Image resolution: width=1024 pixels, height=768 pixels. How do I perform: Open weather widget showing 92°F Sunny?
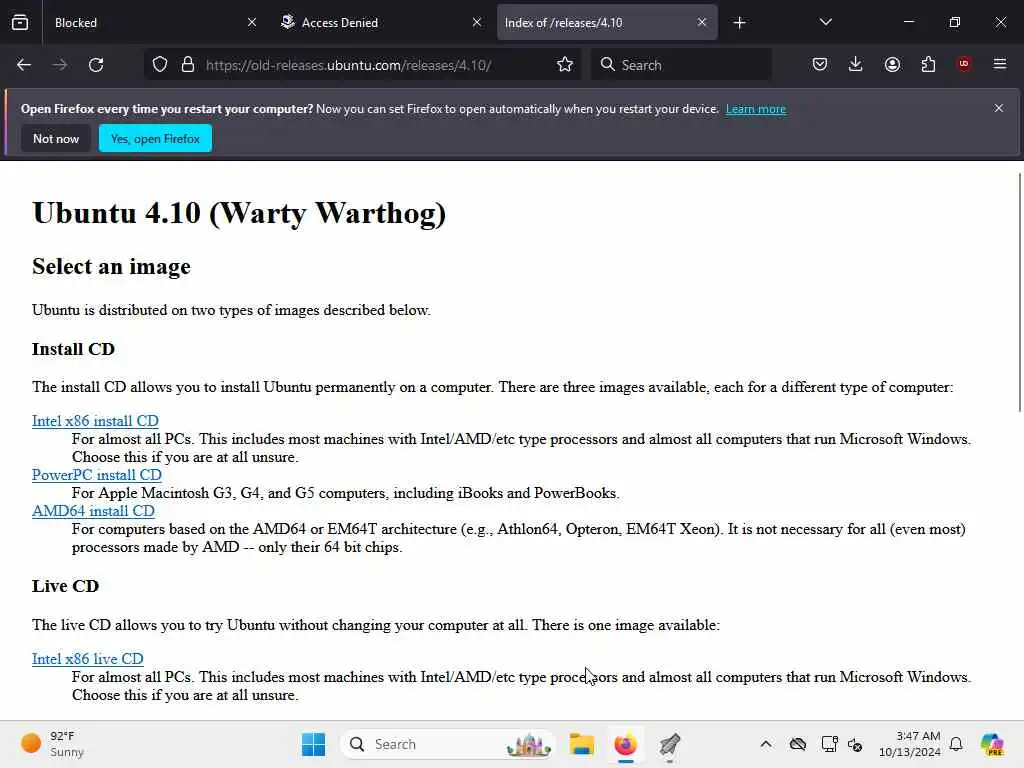pyautogui.click(x=53, y=744)
